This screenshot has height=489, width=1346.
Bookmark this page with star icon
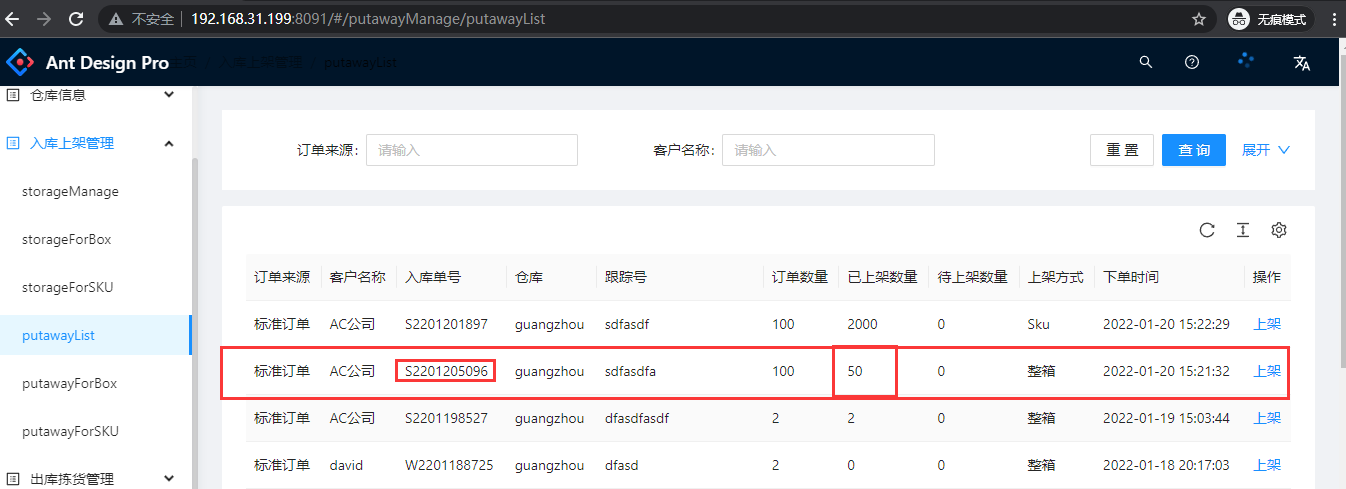coord(1199,19)
